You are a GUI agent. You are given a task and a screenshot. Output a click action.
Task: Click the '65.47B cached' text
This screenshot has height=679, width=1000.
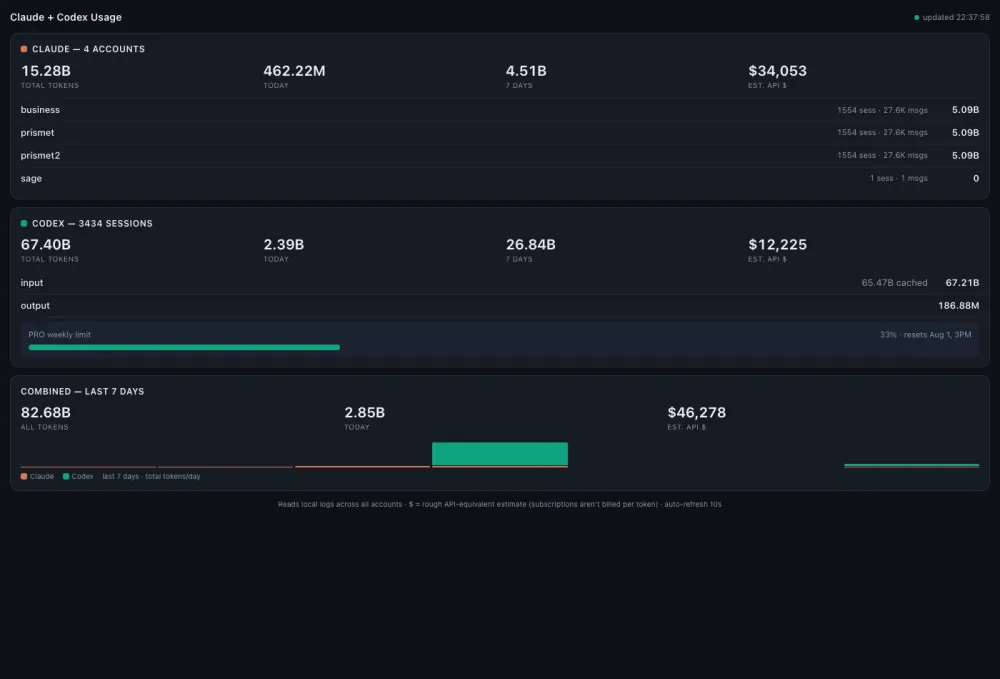894,282
